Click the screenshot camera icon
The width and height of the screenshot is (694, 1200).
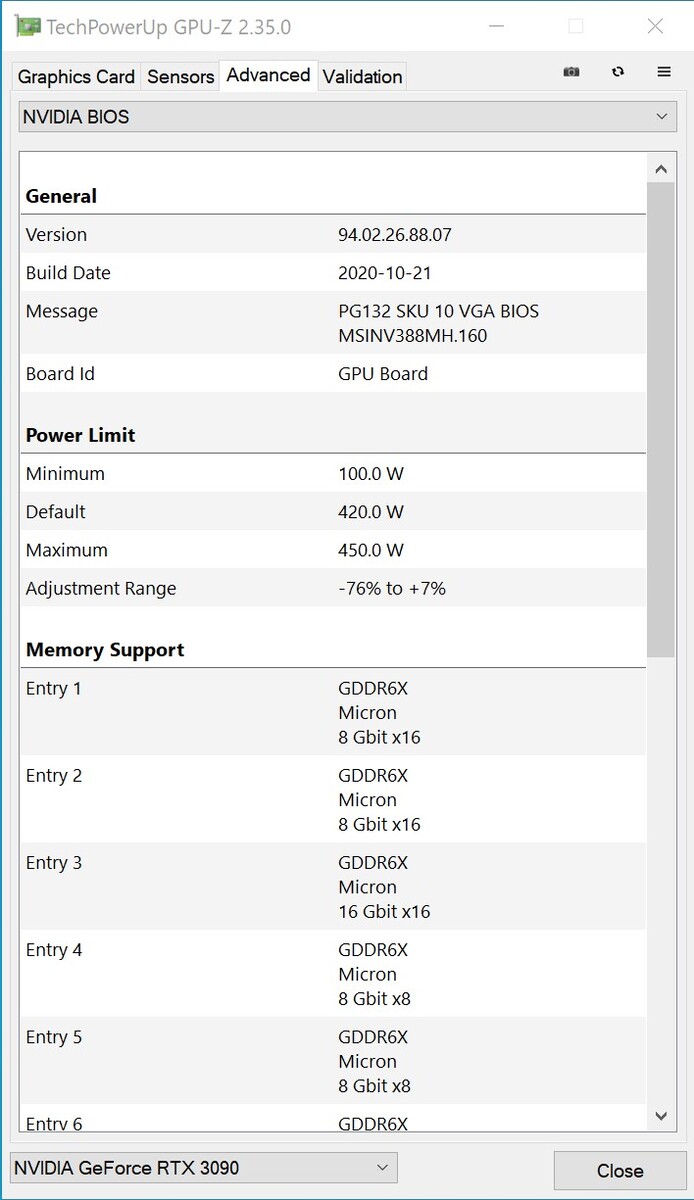point(571,72)
